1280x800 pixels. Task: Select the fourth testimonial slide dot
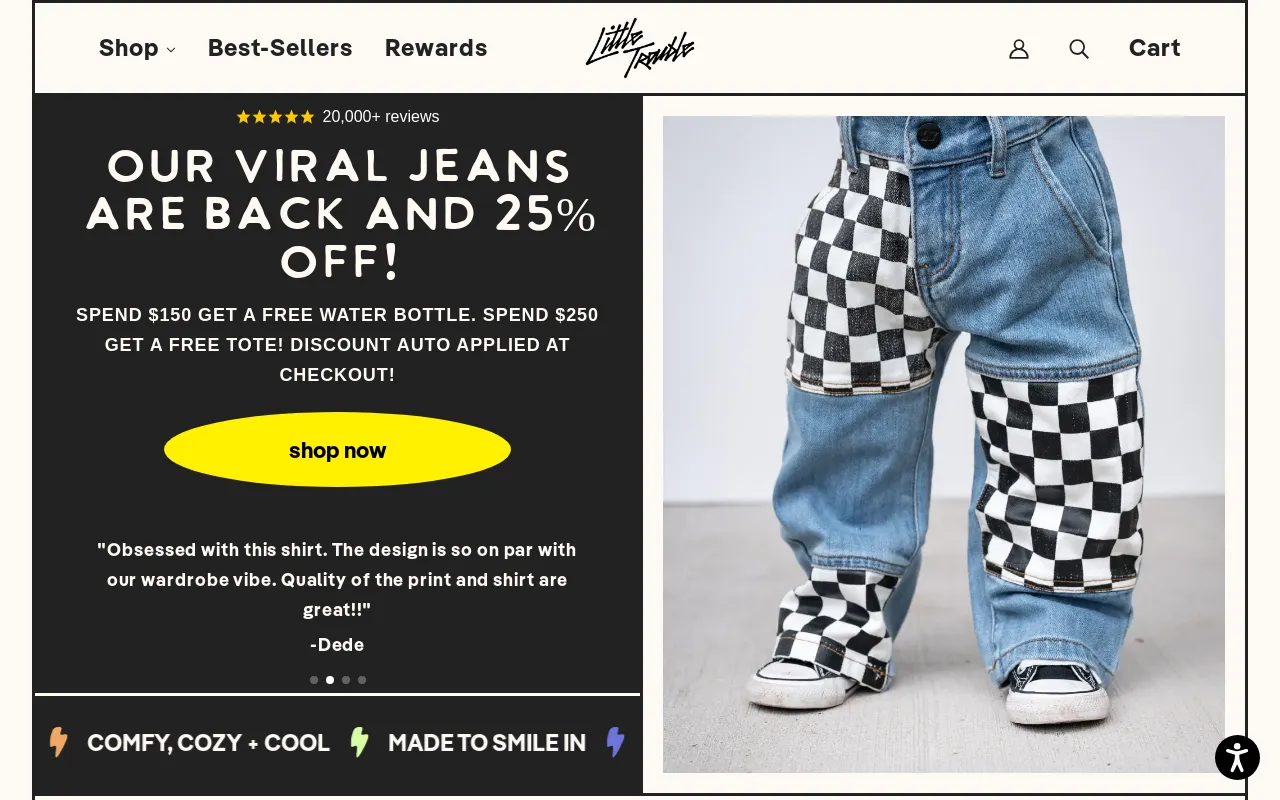(362, 680)
